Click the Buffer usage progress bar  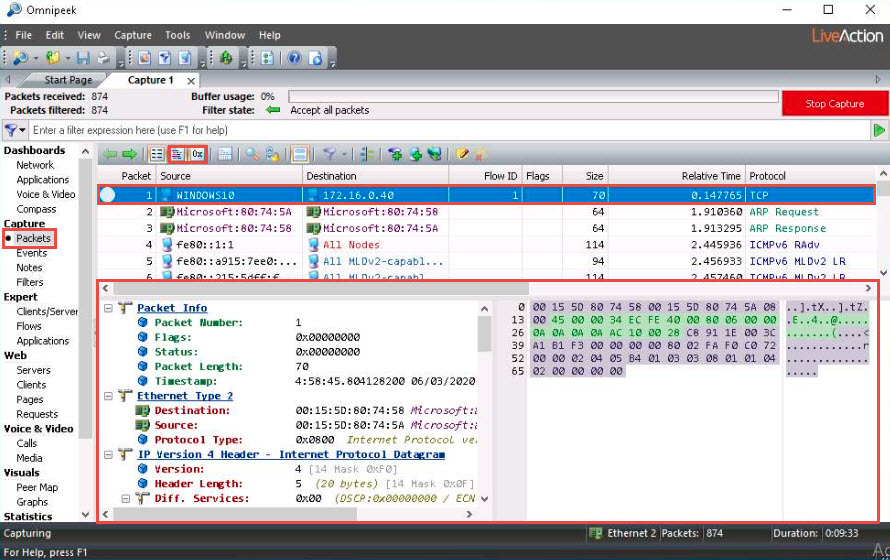(533, 96)
